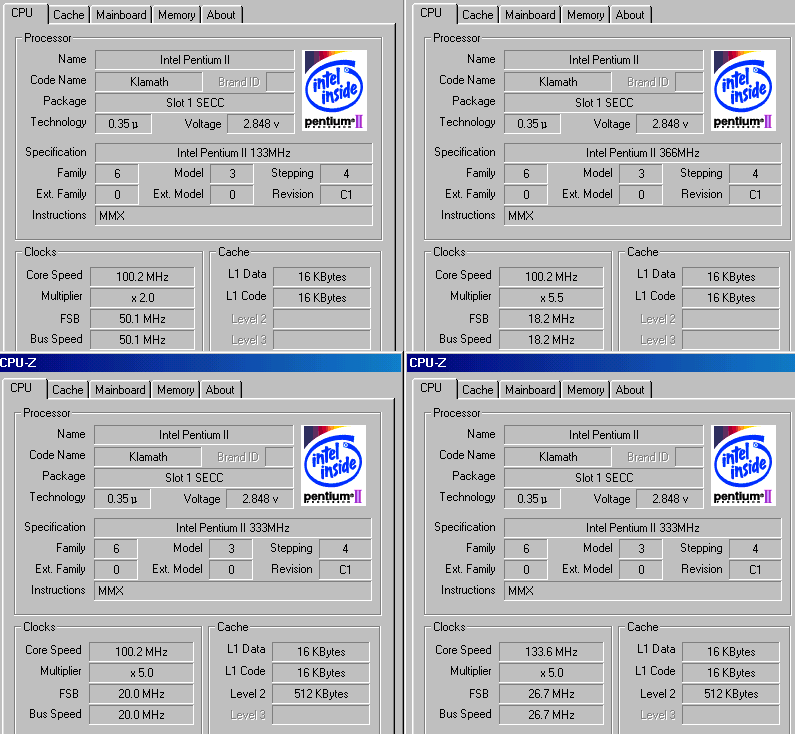Click Name 'Intel Pentium II' in the 133MHz window
This screenshot has height=734, width=795.
195,60
